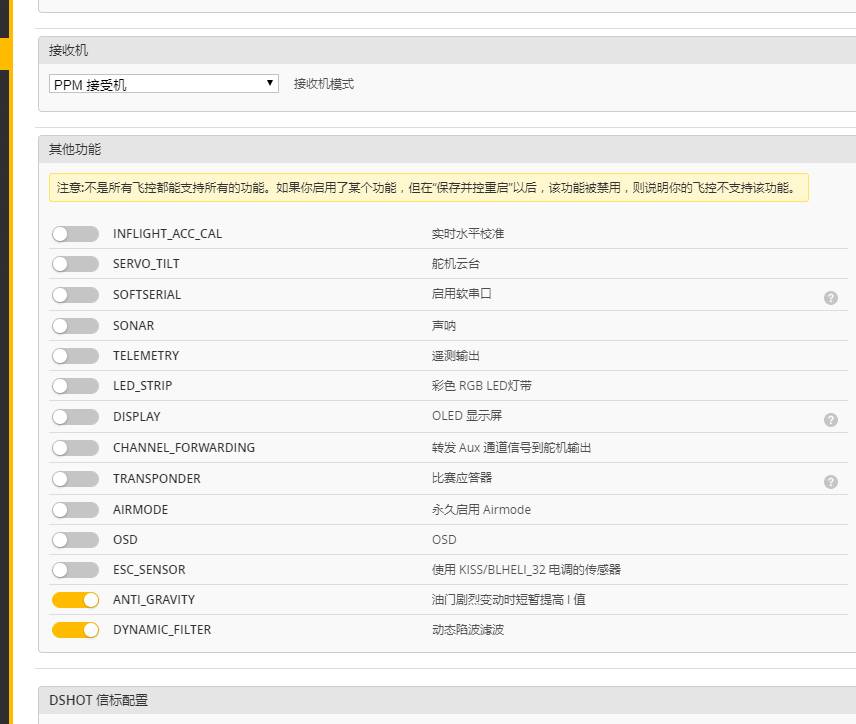The image size is (856, 724).
Task: Disable the ANTI_GRAVITY toggle
Action: point(75,600)
